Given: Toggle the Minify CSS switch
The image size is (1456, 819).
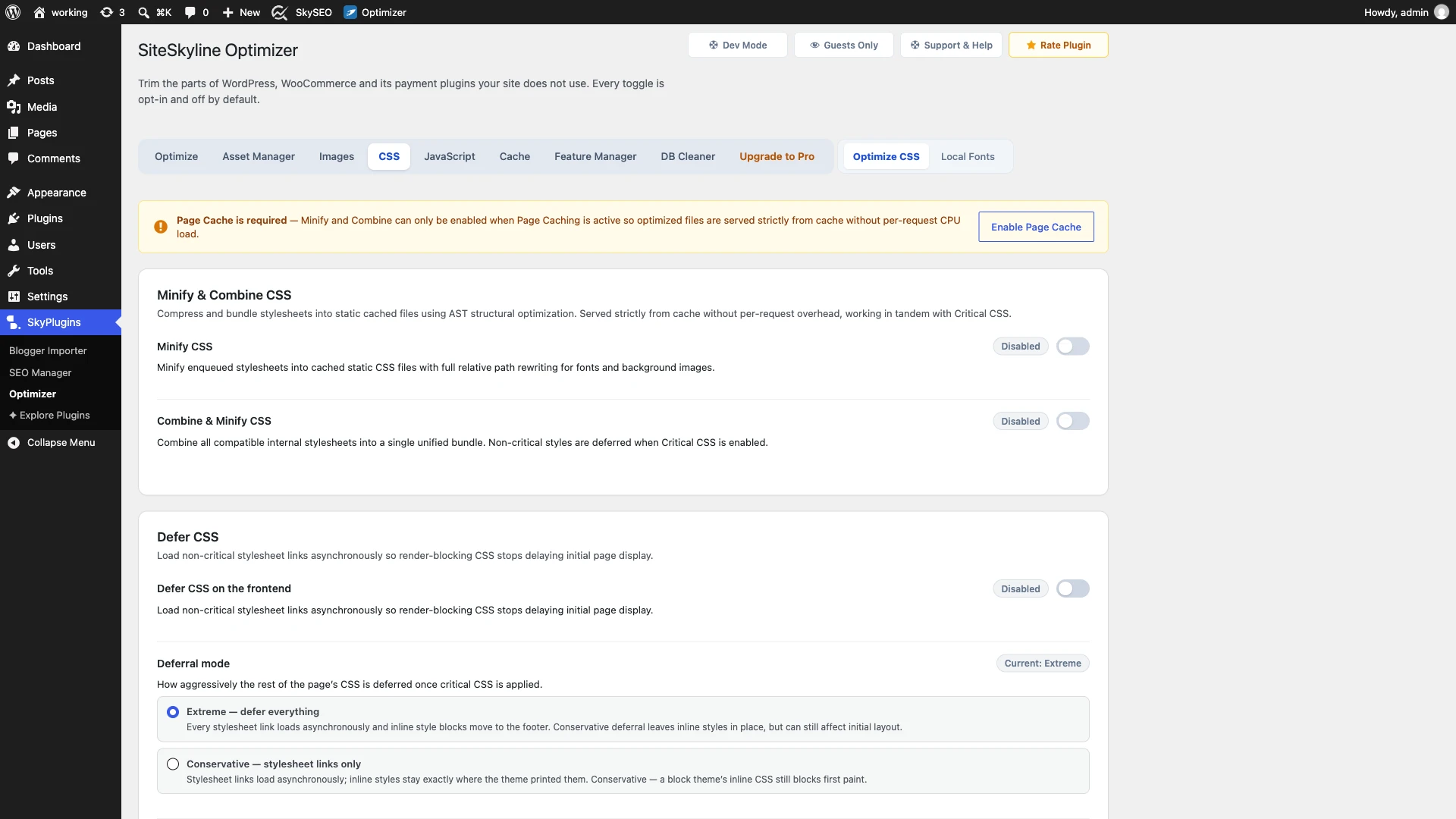Looking at the screenshot, I should pos(1073,347).
